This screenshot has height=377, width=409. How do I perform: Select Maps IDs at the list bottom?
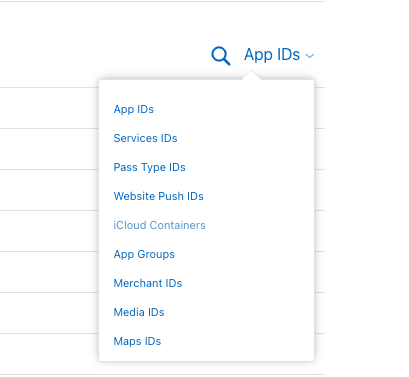click(137, 341)
